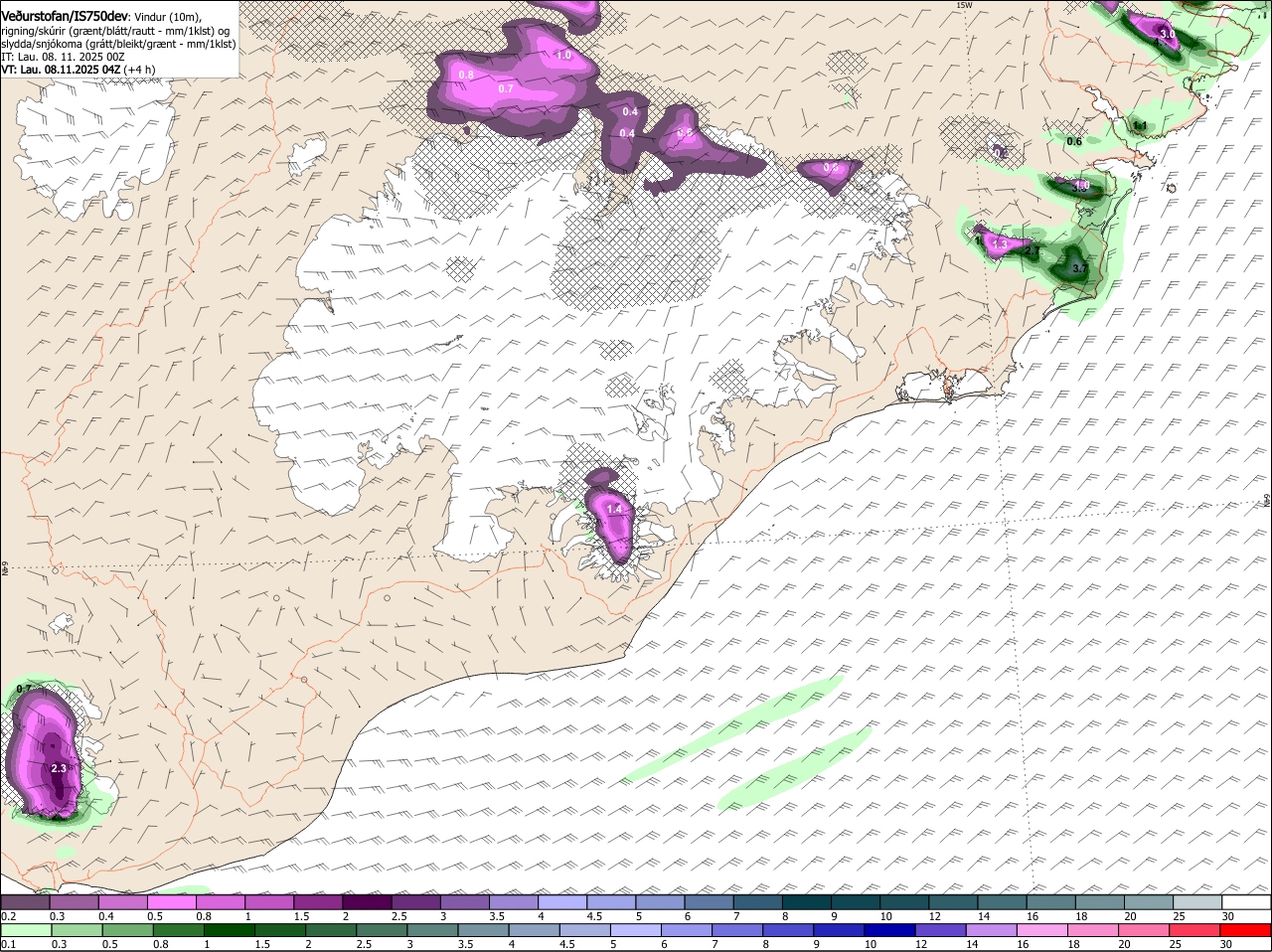Click the 30 label in the rain legend row
This screenshot has height=952, width=1272.
(x=1225, y=945)
